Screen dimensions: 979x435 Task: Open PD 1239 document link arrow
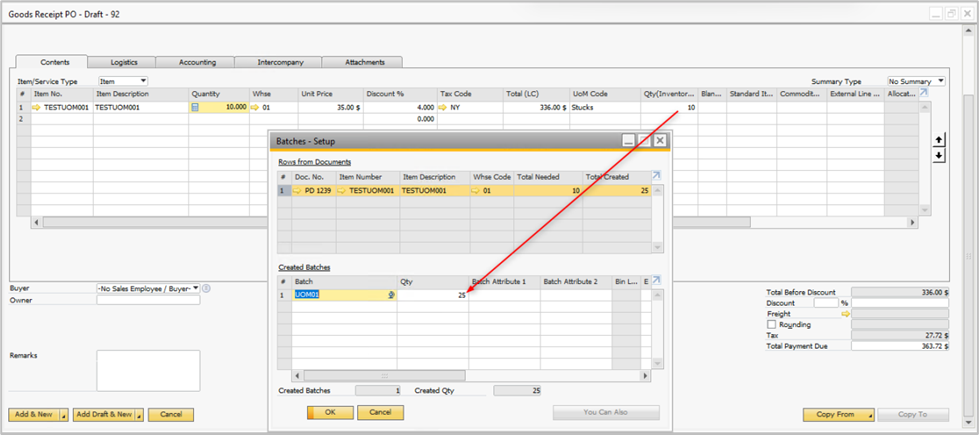coord(297,190)
